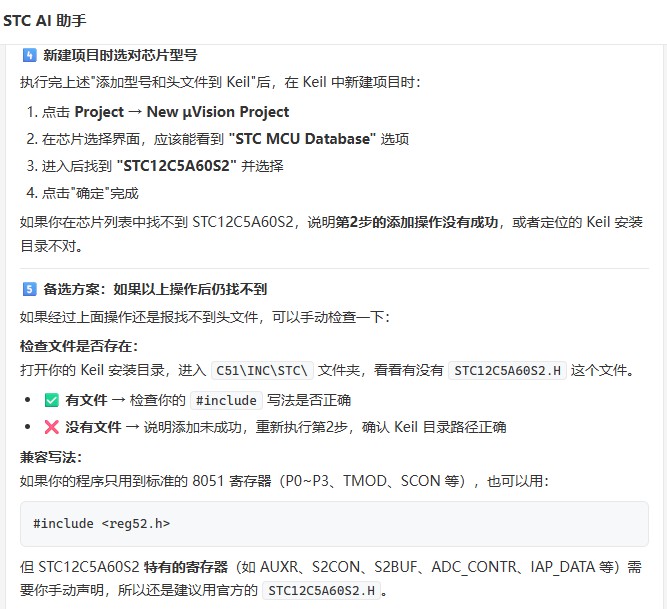The image size is (667, 609).
Task: Click the final inline code STC12C5A60S2.H after 官方的
Action: (322, 591)
